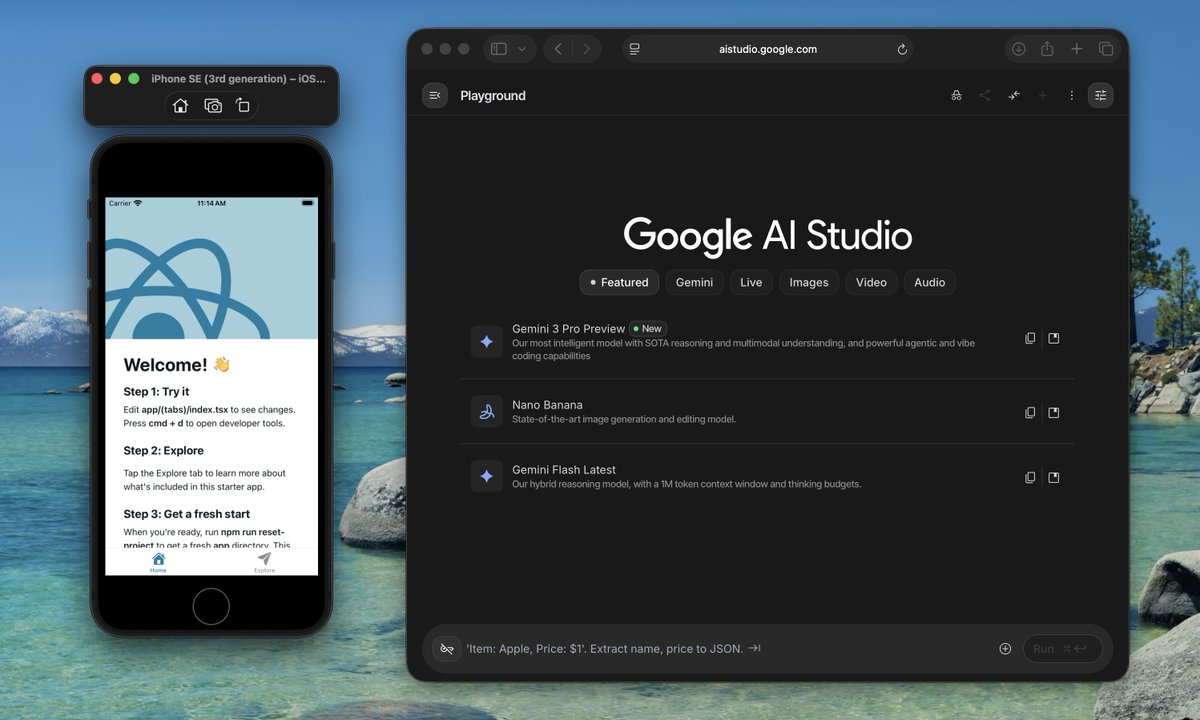Image resolution: width=1200 pixels, height=720 pixels.
Task: Click the Simulator window title text
Action: [x=240, y=78]
